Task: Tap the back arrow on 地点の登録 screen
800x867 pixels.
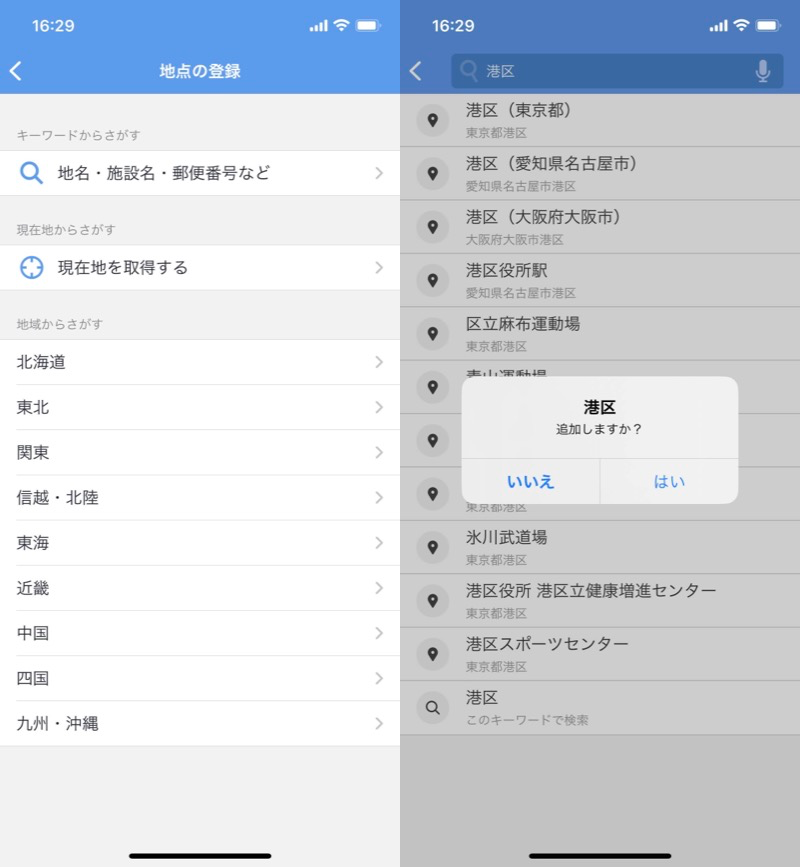Action: click(16, 71)
